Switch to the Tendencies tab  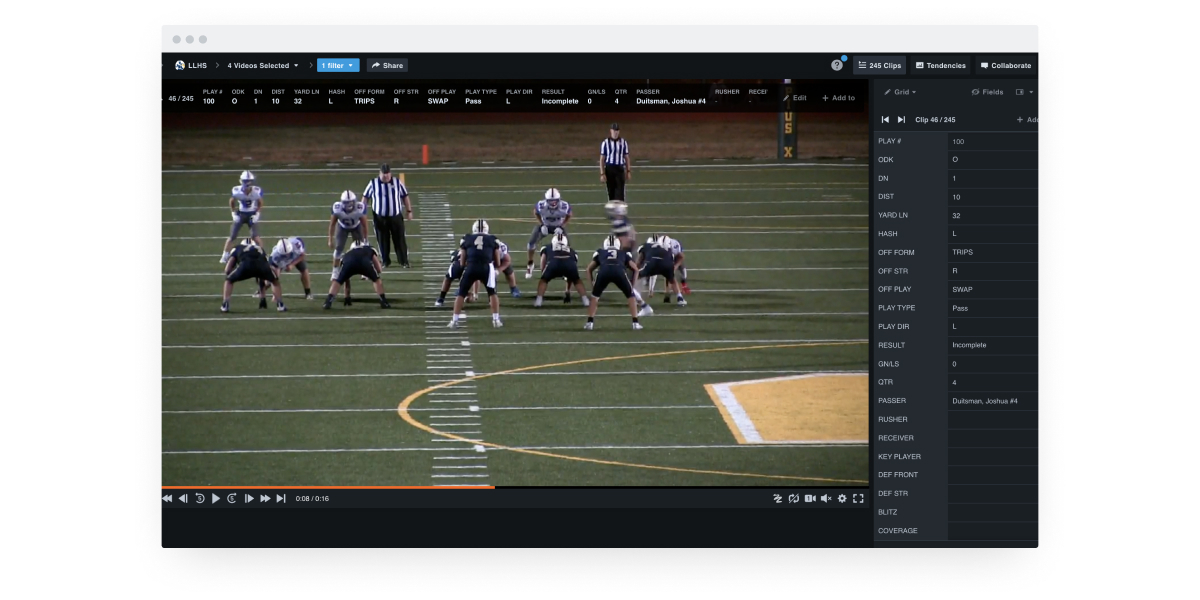(940, 65)
